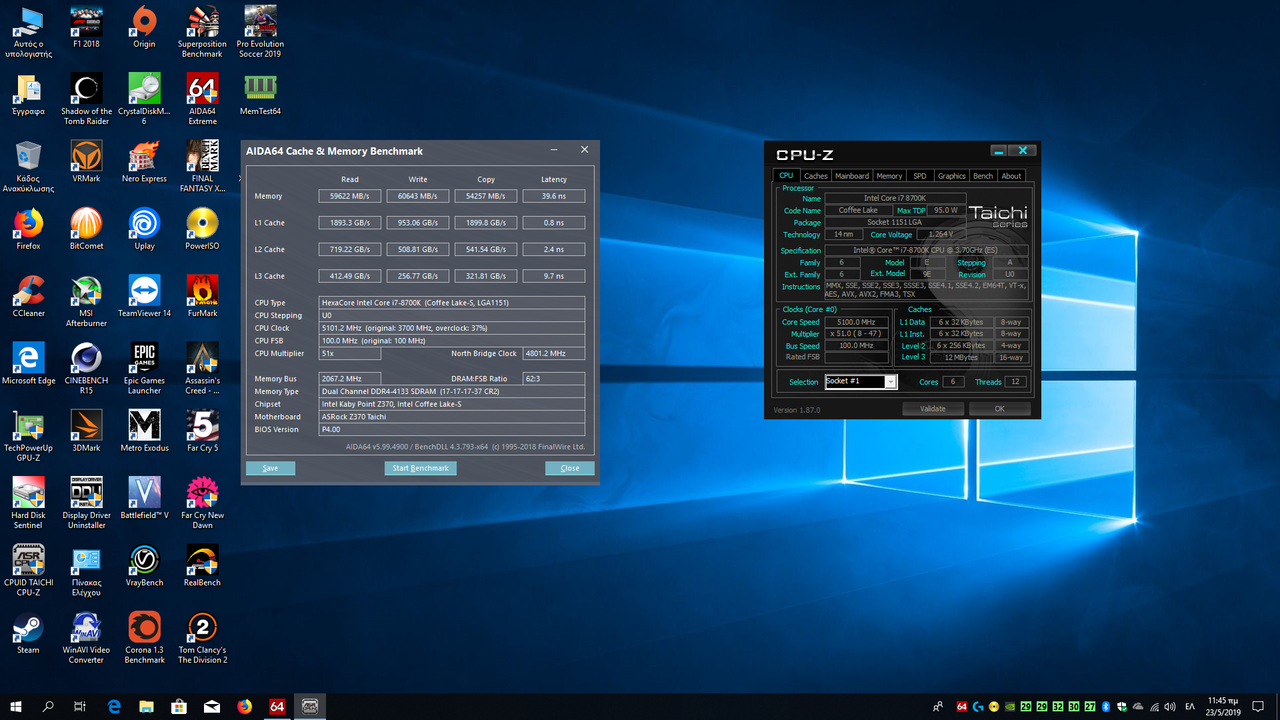1280x720 pixels.
Task: Open the About tab in CPU-Z
Action: coord(1012,176)
